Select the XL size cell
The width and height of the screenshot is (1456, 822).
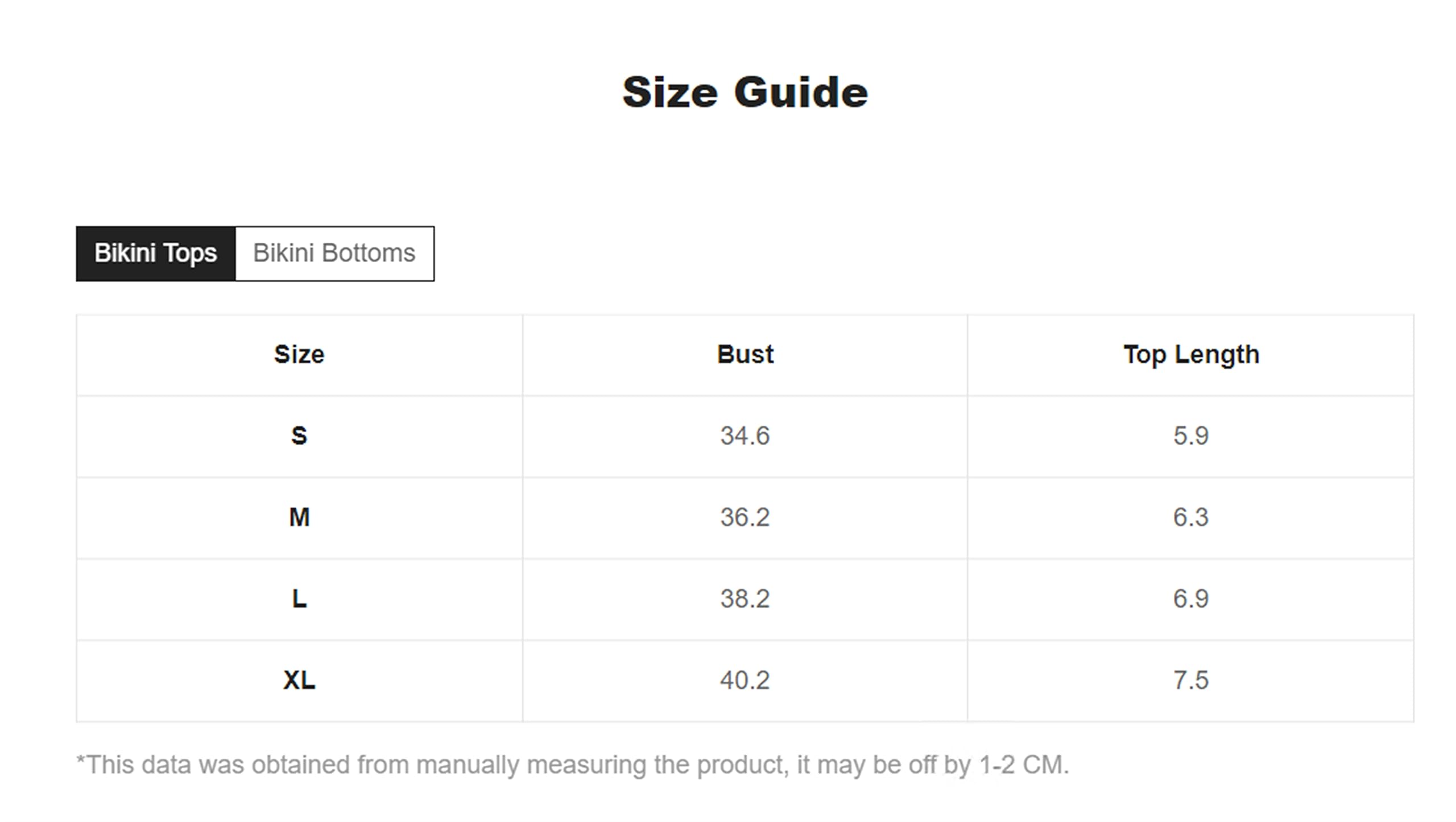tap(299, 680)
